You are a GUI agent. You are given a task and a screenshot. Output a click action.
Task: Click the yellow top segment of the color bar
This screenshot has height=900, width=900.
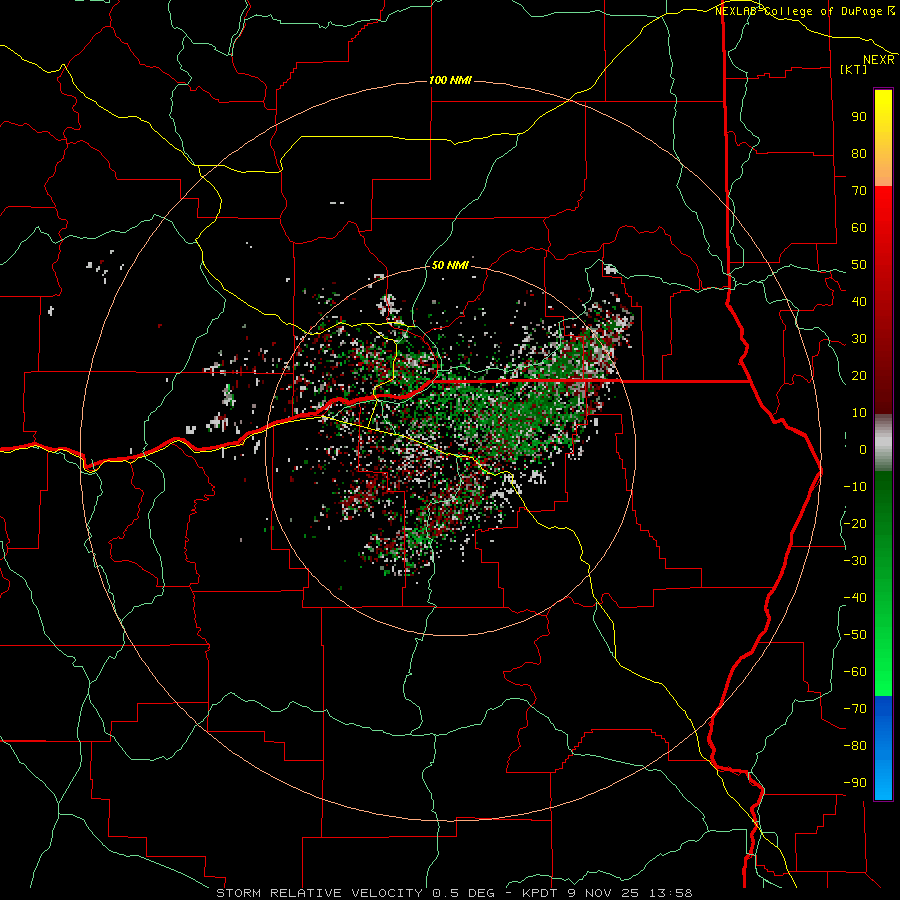click(x=883, y=138)
